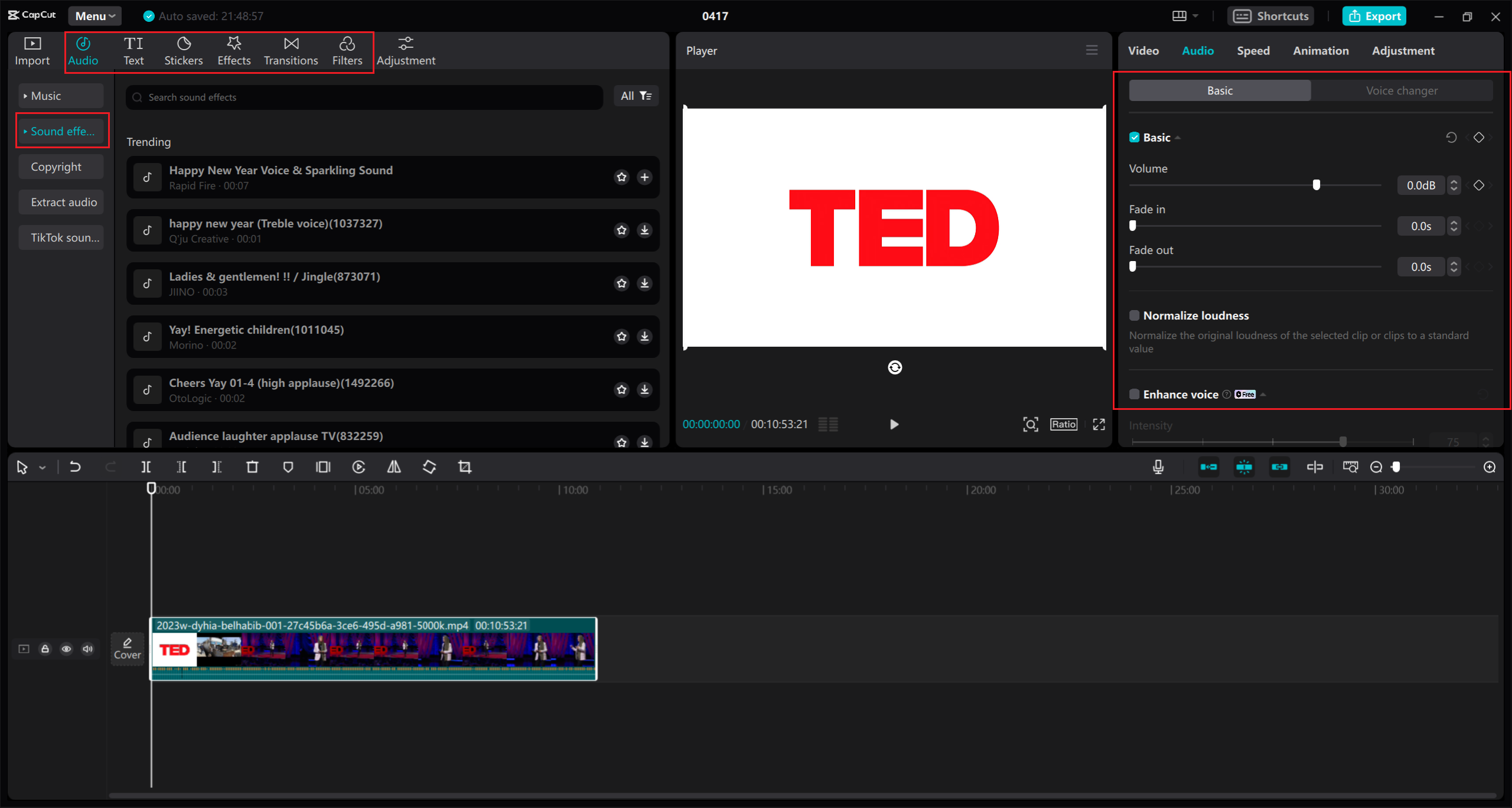Download Yay! Energetic children sound

(644, 337)
